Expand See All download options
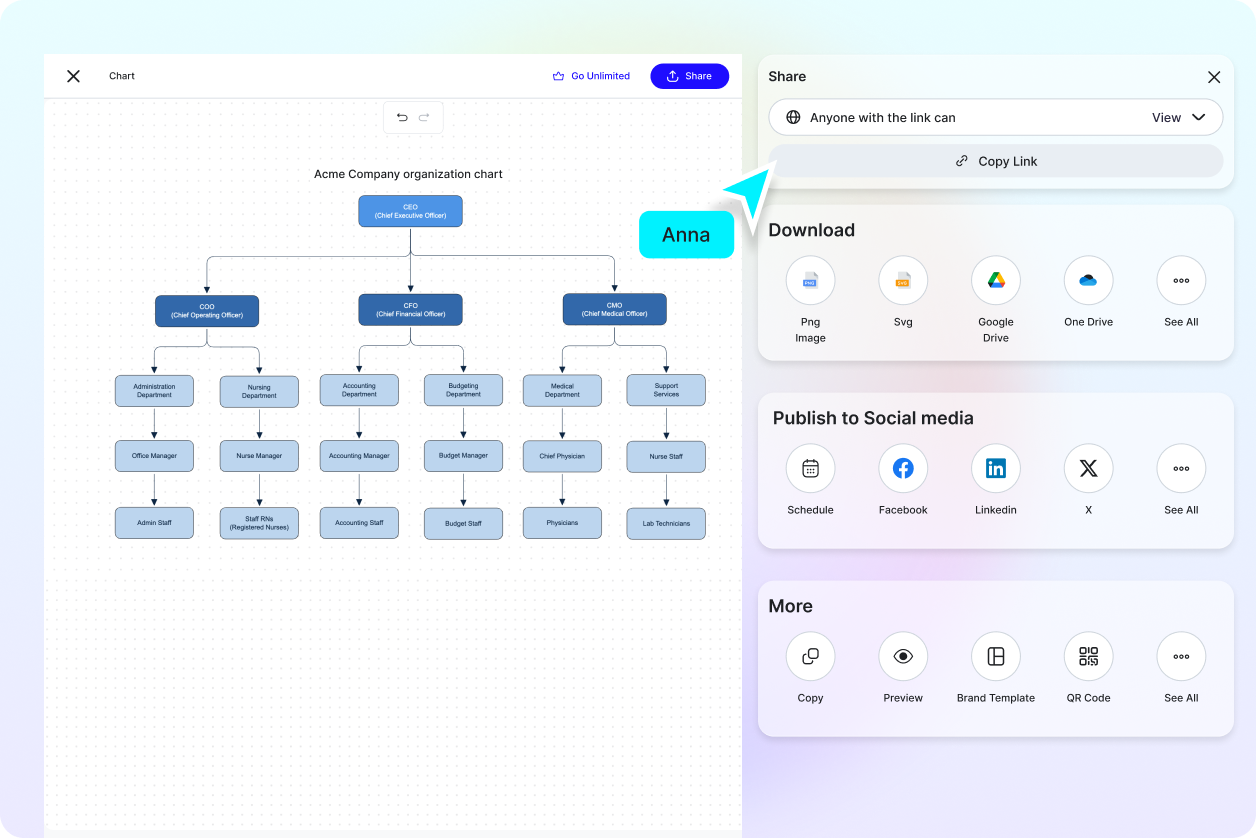1256x838 pixels. [x=1181, y=280]
